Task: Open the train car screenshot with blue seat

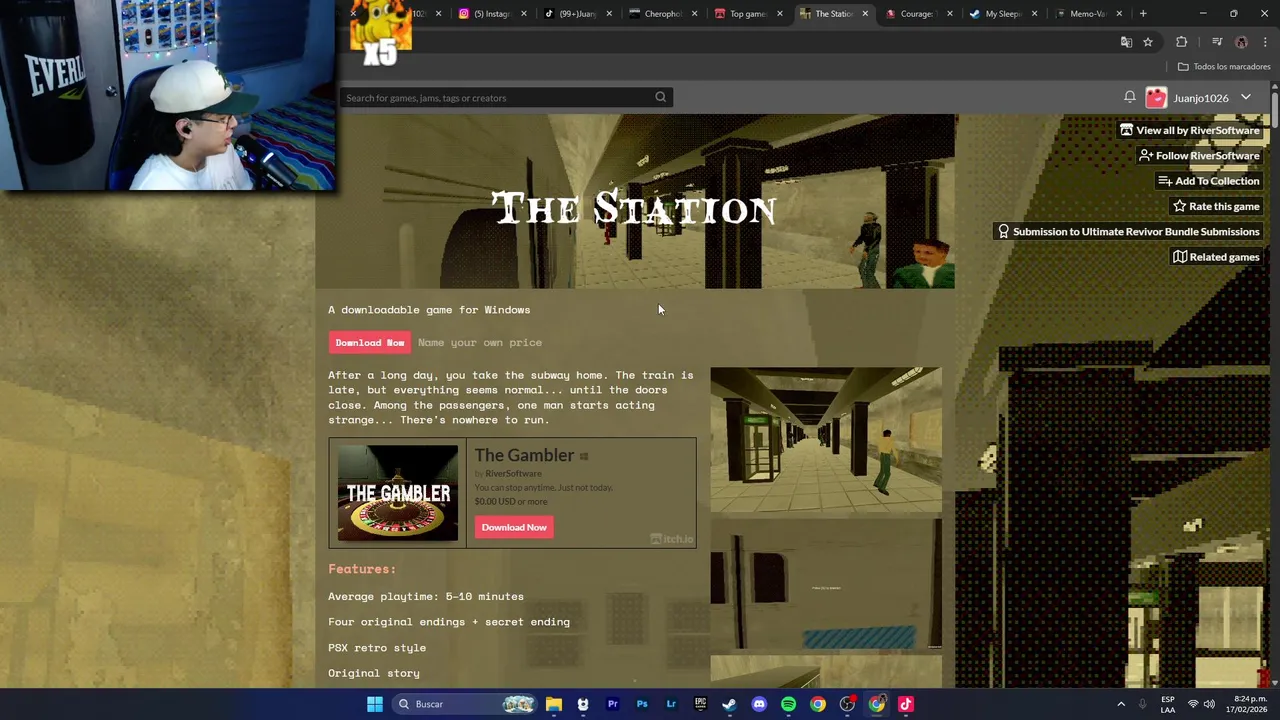Action: coord(826,584)
